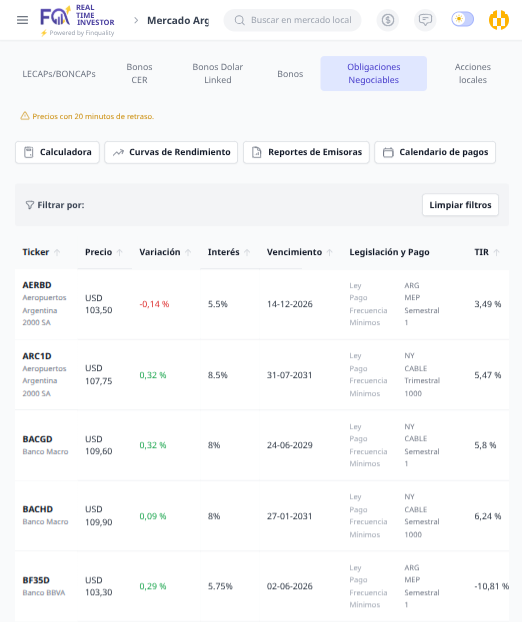Toggle the light/dark theme switch
Image resolution: width=522 pixels, height=622 pixels.
(x=463, y=19)
